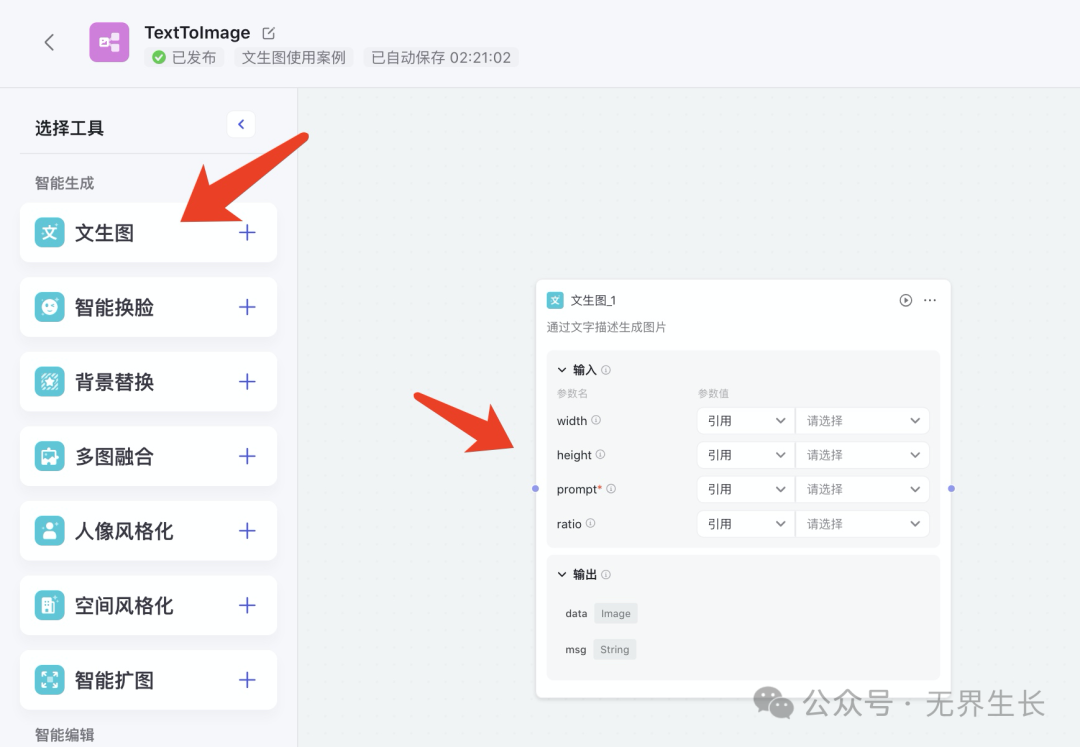Click the 智能换脸 face icon

pyautogui.click(x=50, y=307)
